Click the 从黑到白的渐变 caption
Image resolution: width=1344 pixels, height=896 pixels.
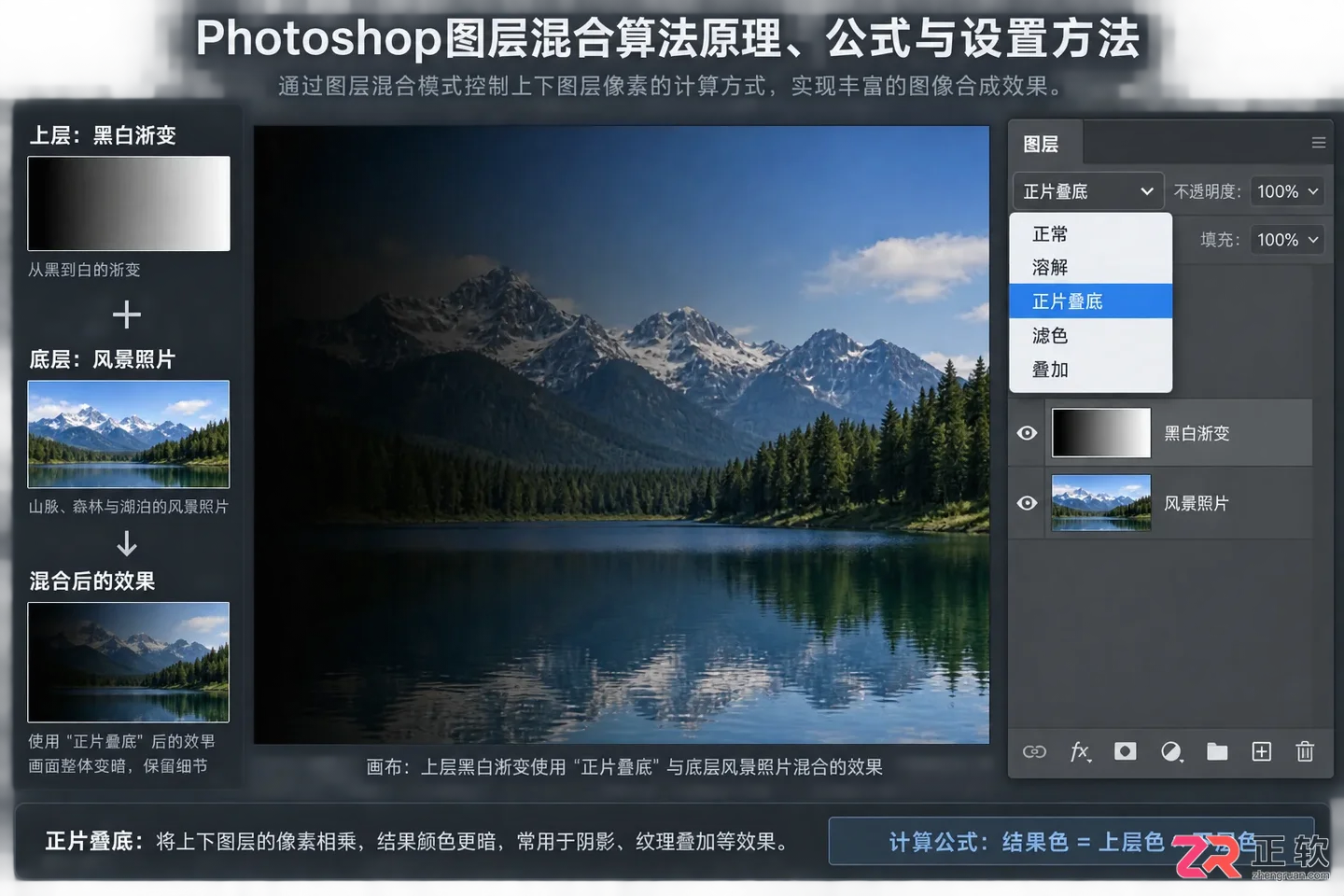[x=84, y=270]
